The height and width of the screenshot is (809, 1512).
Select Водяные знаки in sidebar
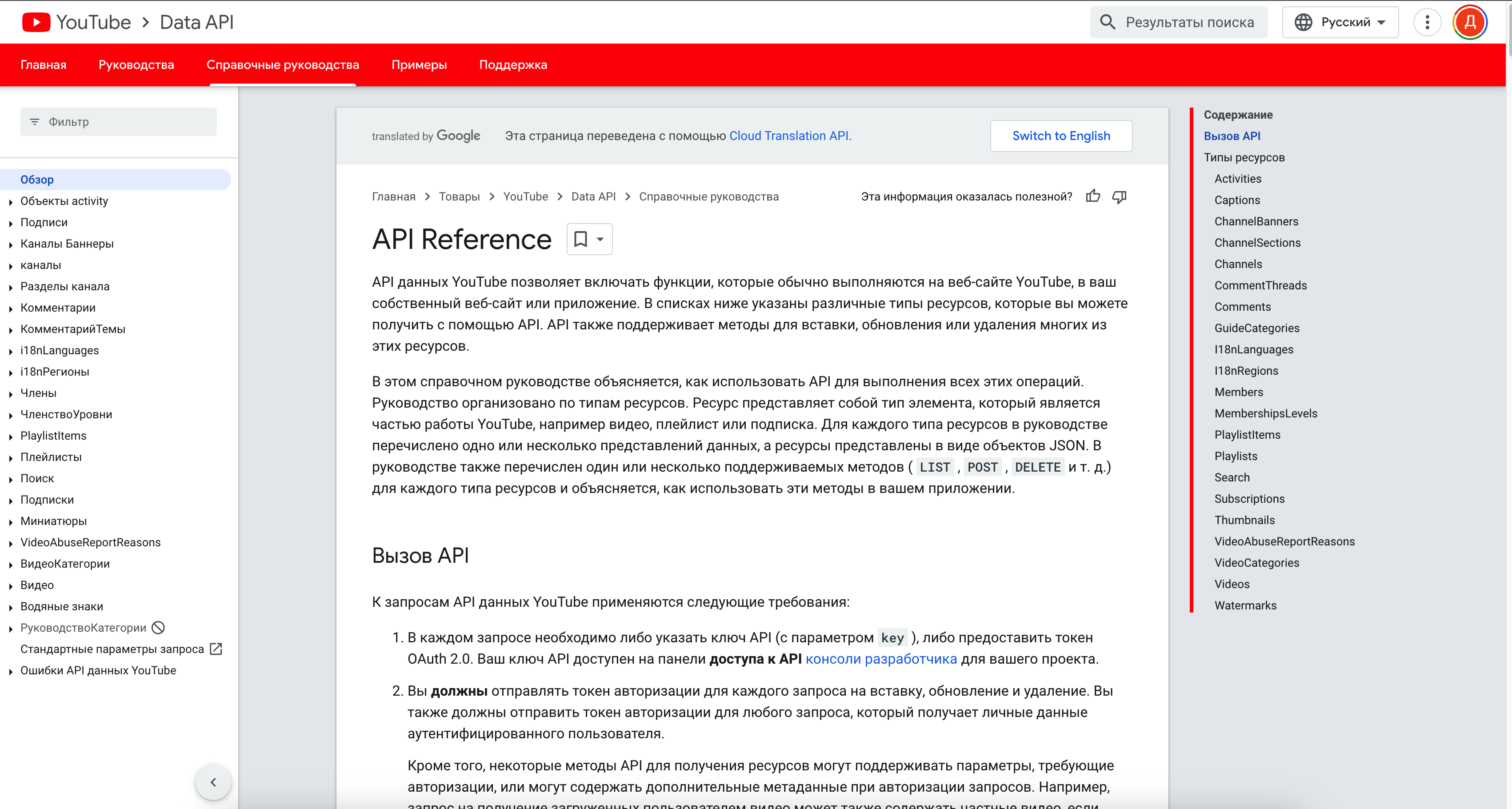(62, 606)
